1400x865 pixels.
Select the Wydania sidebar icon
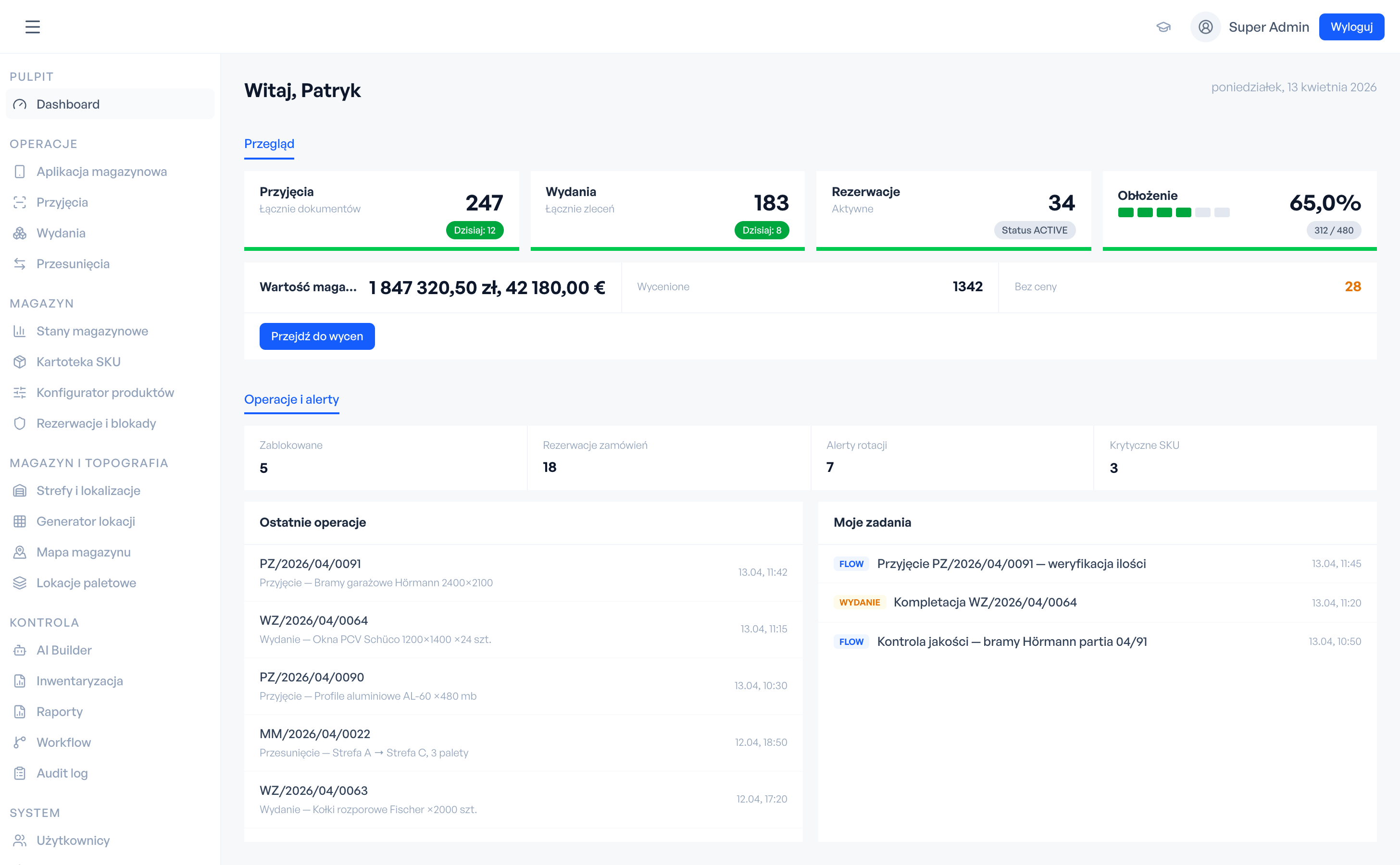pyautogui.click(x=20, y=233)
